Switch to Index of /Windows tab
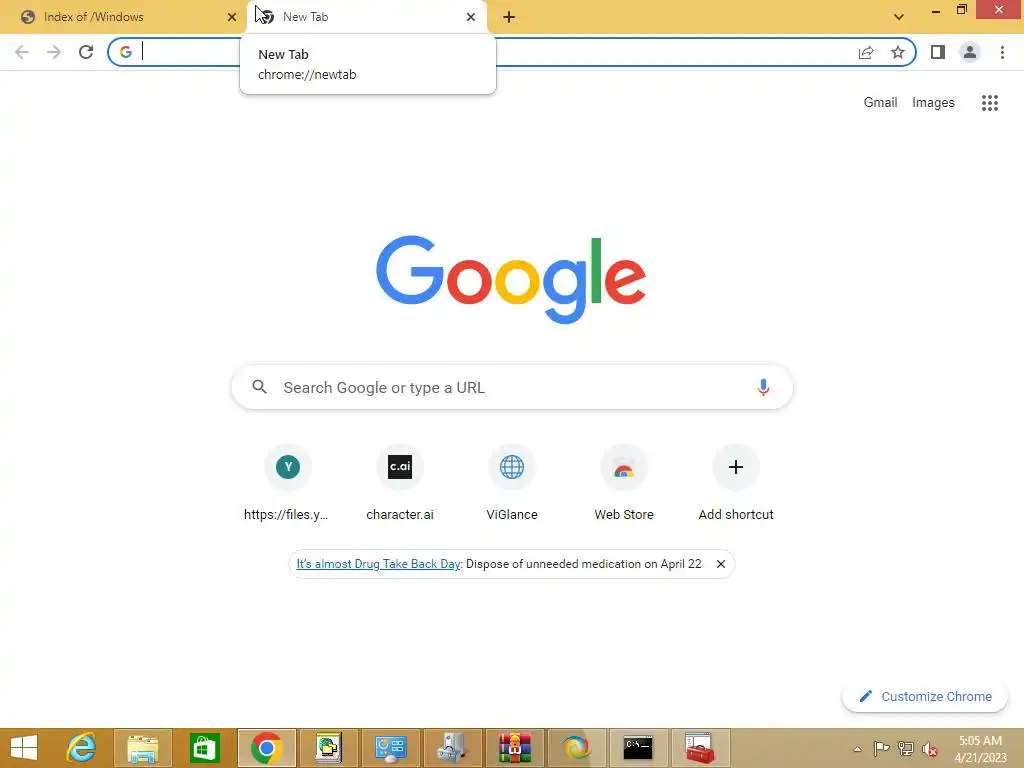1024x768 pixels. 124,17
